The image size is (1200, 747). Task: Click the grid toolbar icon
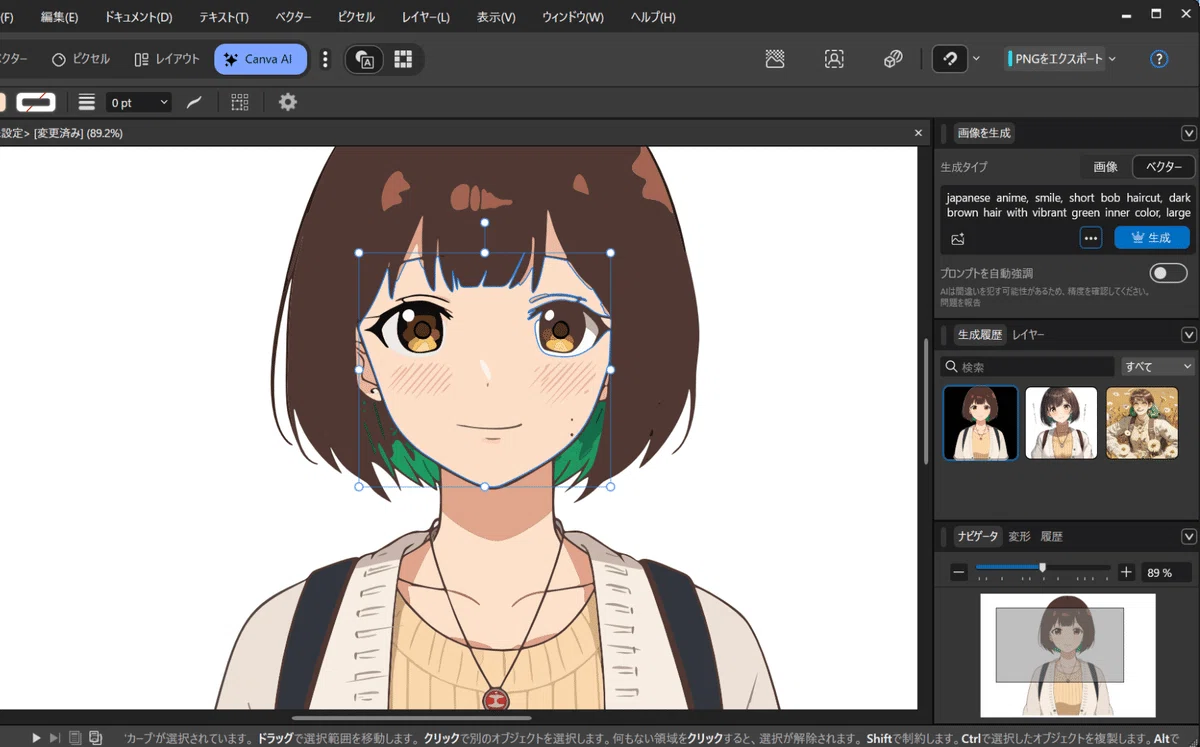click(x=403, y=60)
